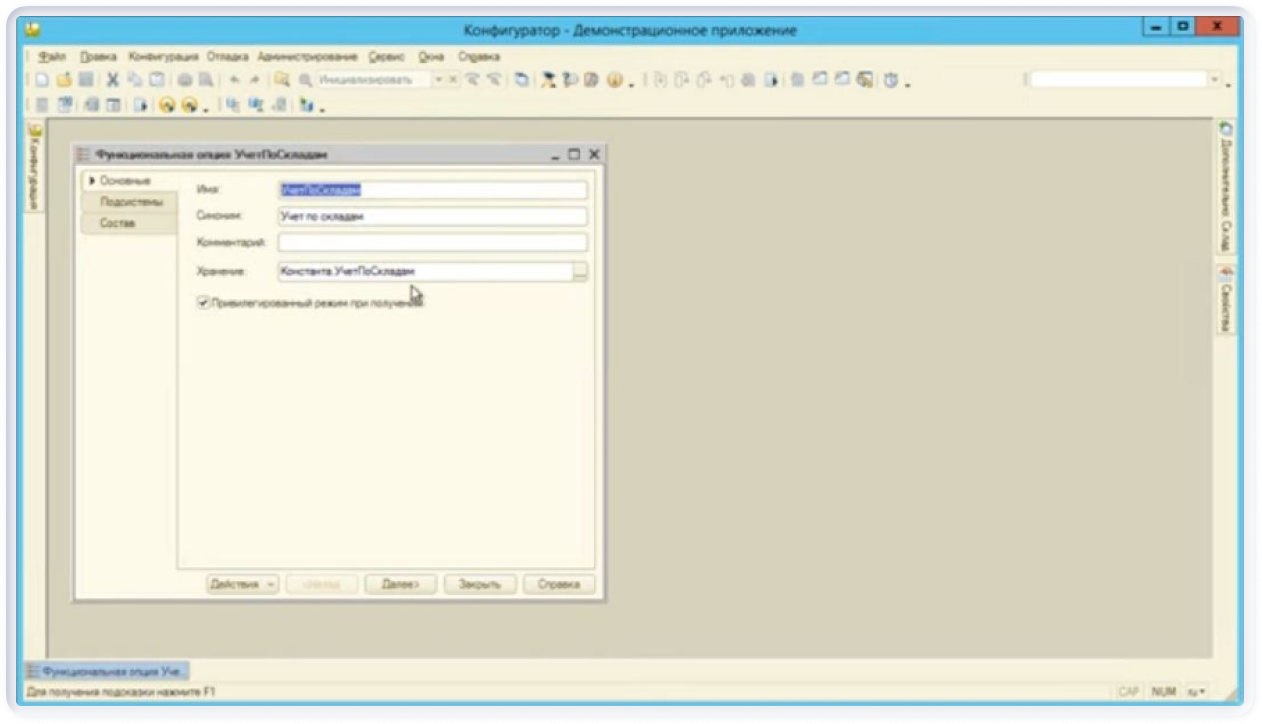The width and height of the screenshot is (1262, 724).
Task: Open the Конфигурация menu
Action: (163, 57)
